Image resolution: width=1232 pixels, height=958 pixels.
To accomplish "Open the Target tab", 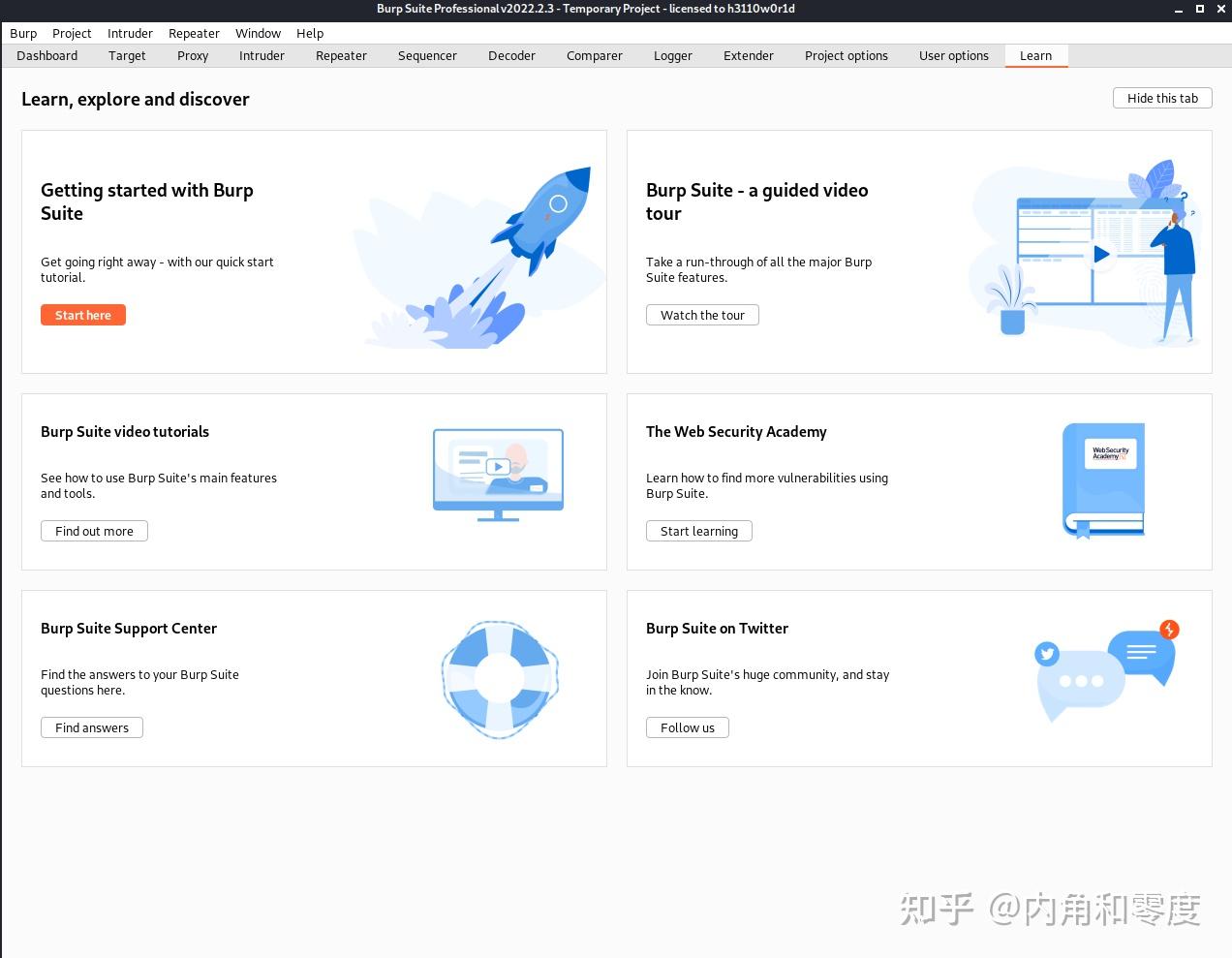I will pos(127,55).
